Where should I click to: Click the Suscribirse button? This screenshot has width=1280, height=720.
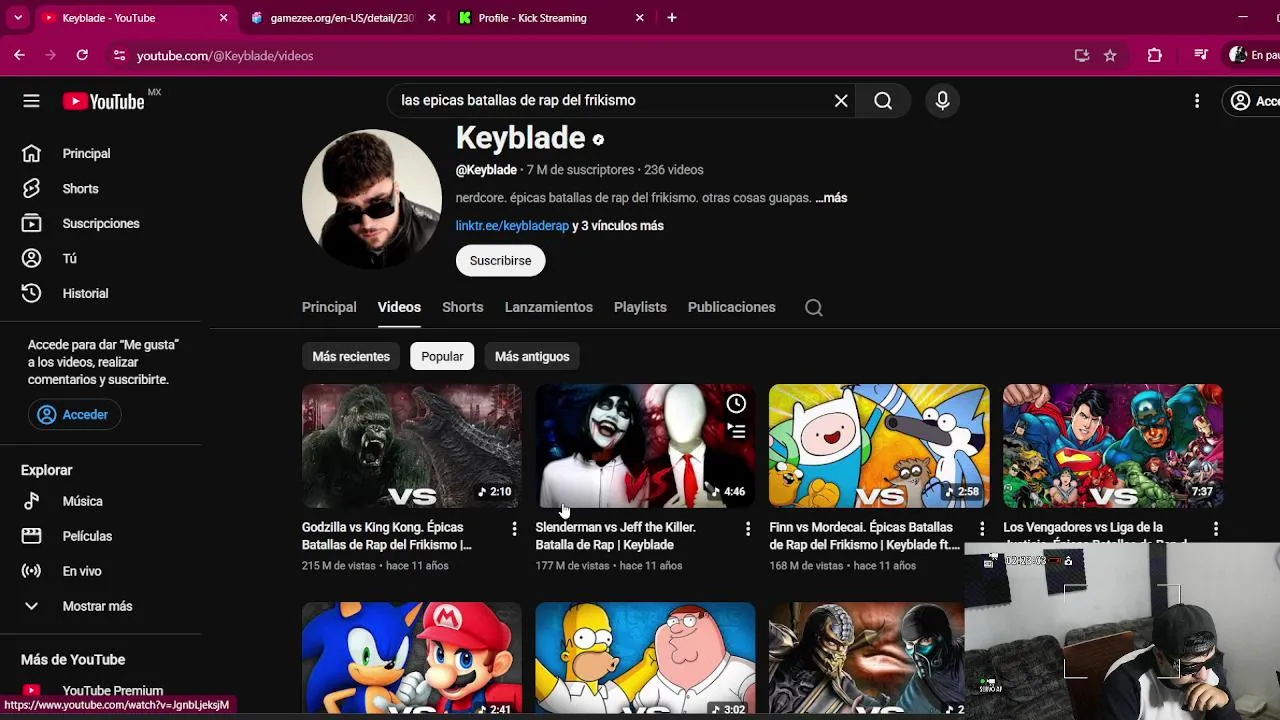(x=500, y=261)
